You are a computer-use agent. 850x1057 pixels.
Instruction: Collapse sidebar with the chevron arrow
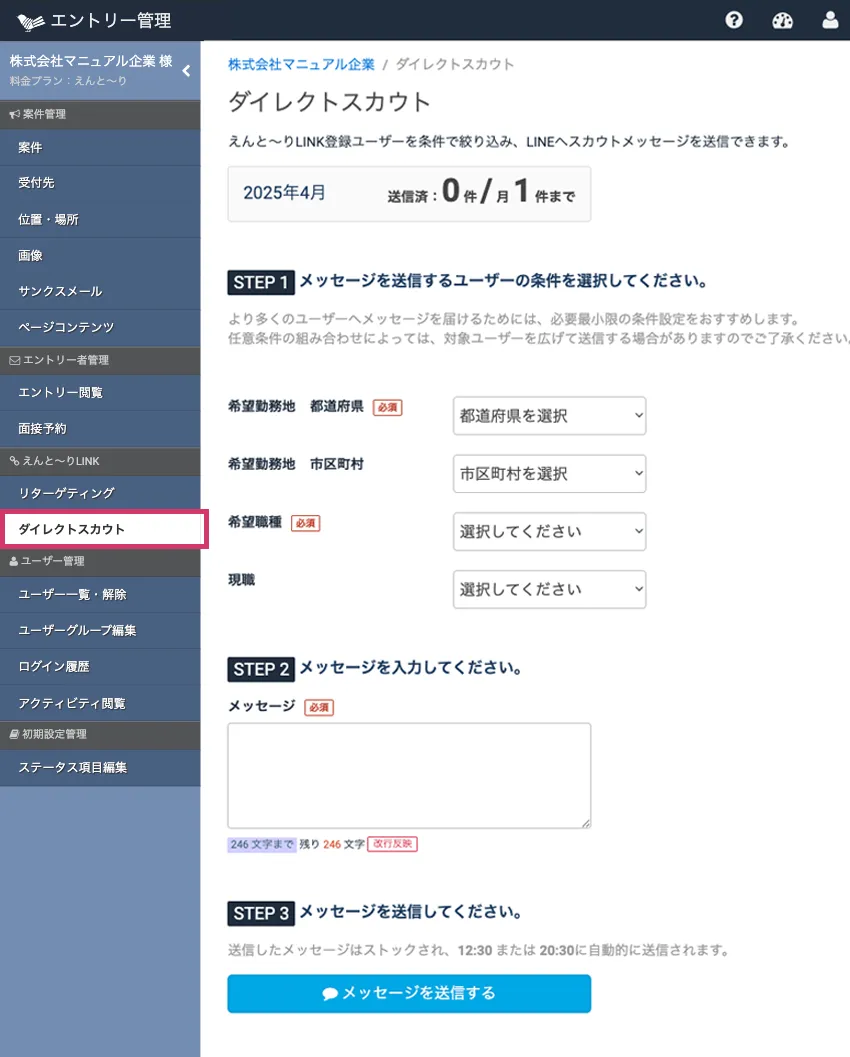pos(186,71)
